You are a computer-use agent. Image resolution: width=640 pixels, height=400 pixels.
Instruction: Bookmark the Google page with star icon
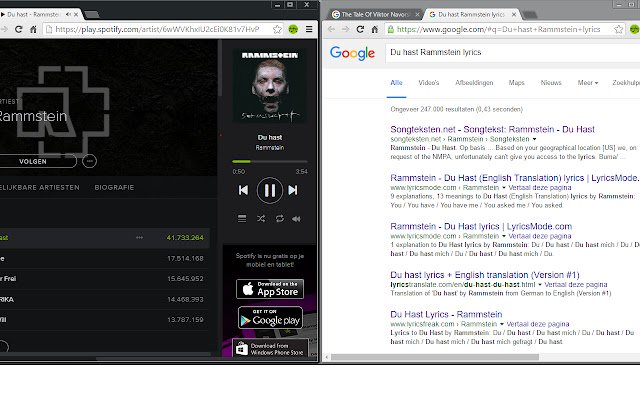618,29
